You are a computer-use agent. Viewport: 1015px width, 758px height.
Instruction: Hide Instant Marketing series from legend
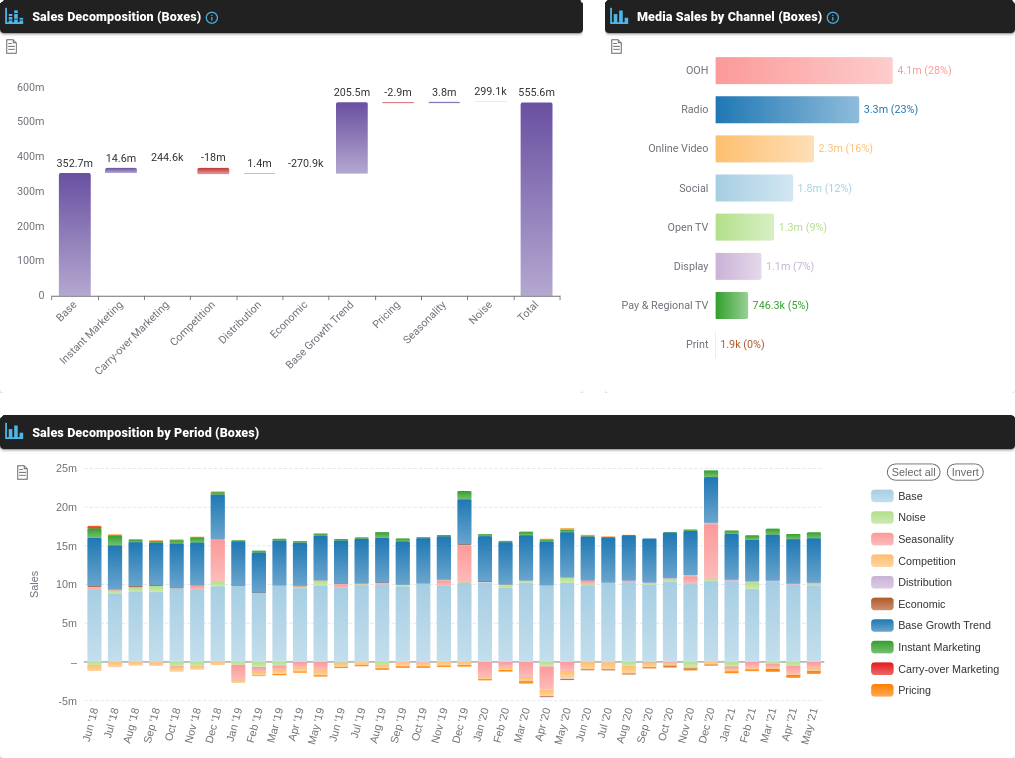coord(938,647)
